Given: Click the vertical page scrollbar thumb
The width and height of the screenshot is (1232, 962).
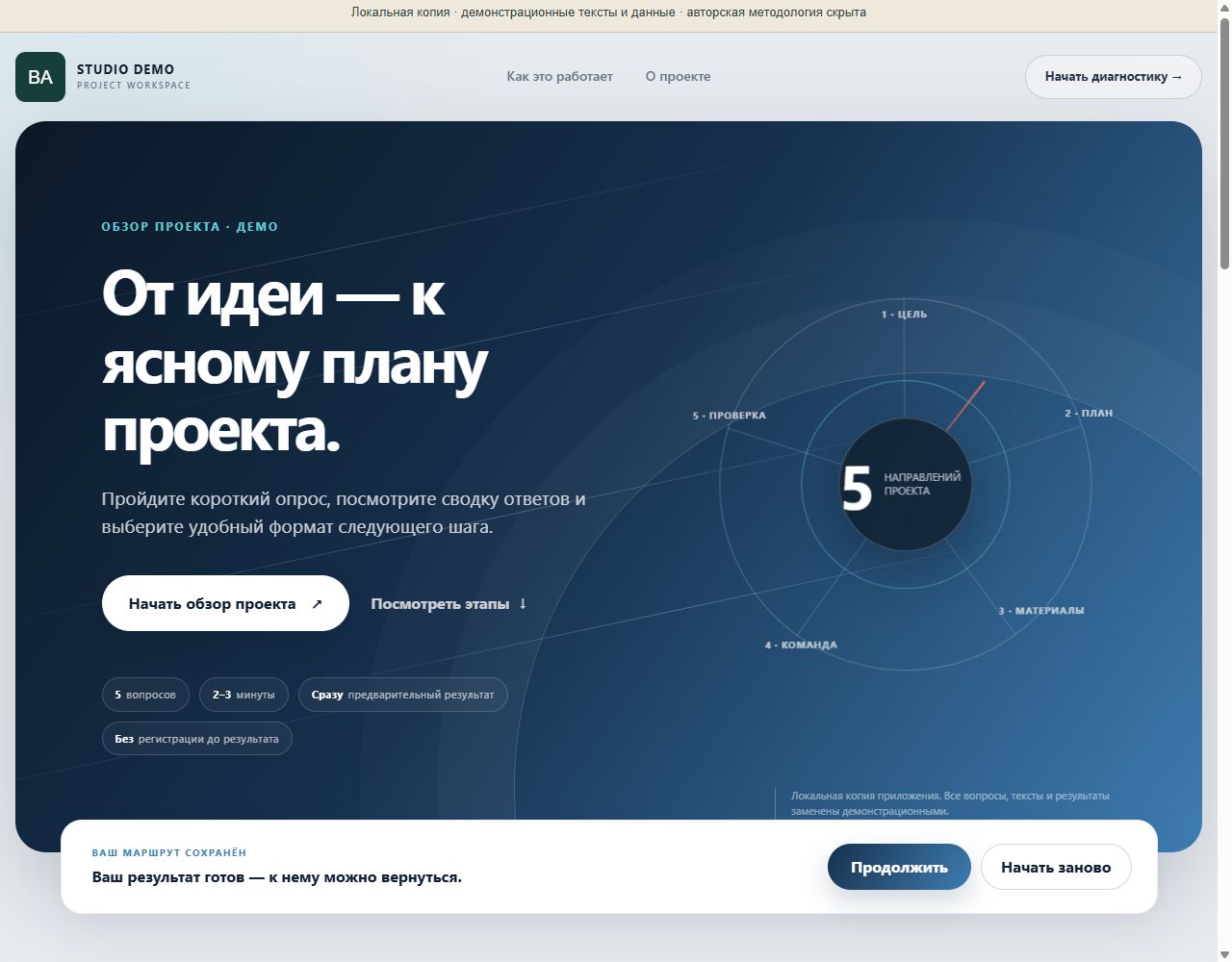Looking at the screenshot, I should pos(1224,144).
